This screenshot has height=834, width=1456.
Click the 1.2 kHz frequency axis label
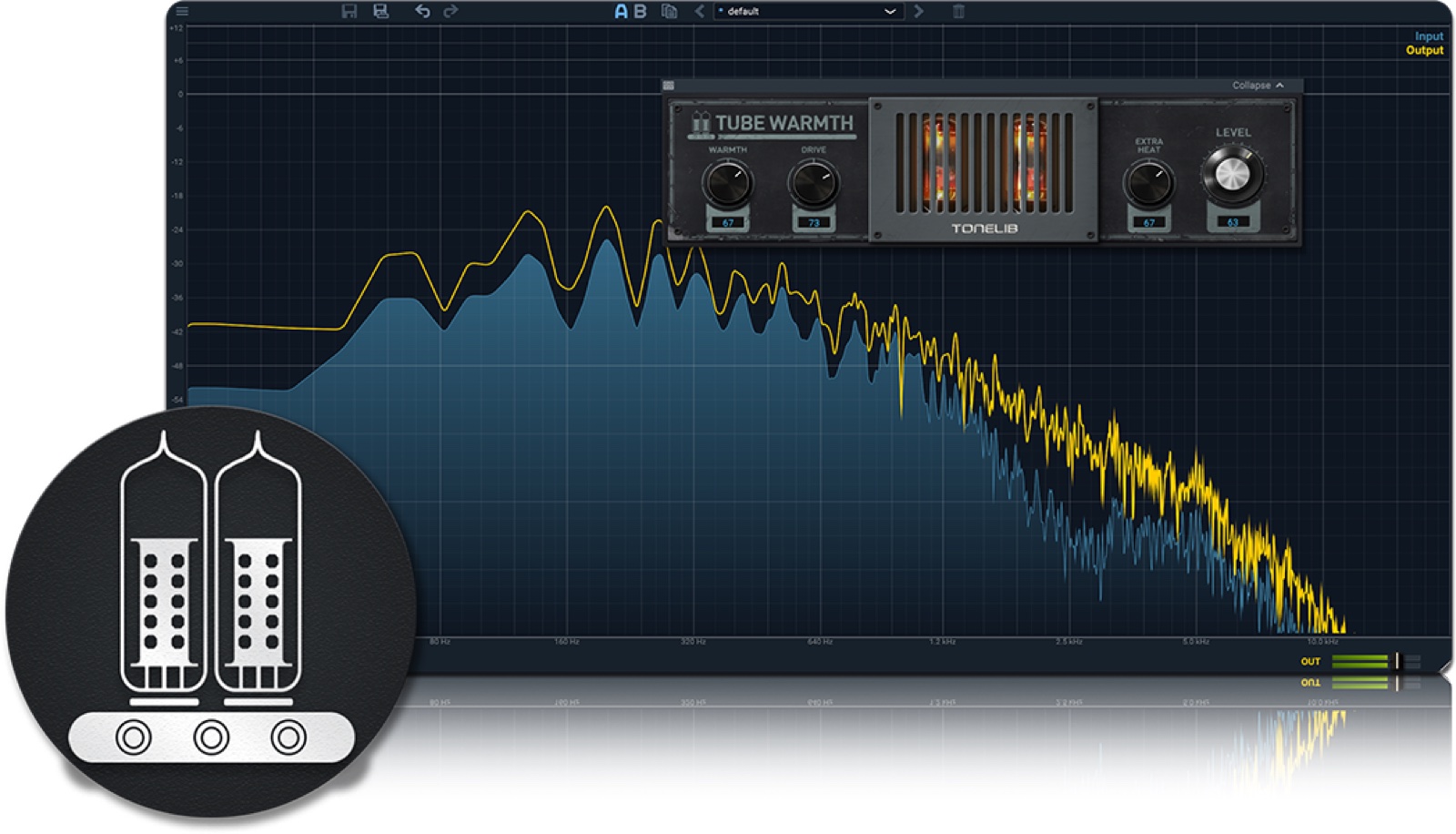(942, 642)
